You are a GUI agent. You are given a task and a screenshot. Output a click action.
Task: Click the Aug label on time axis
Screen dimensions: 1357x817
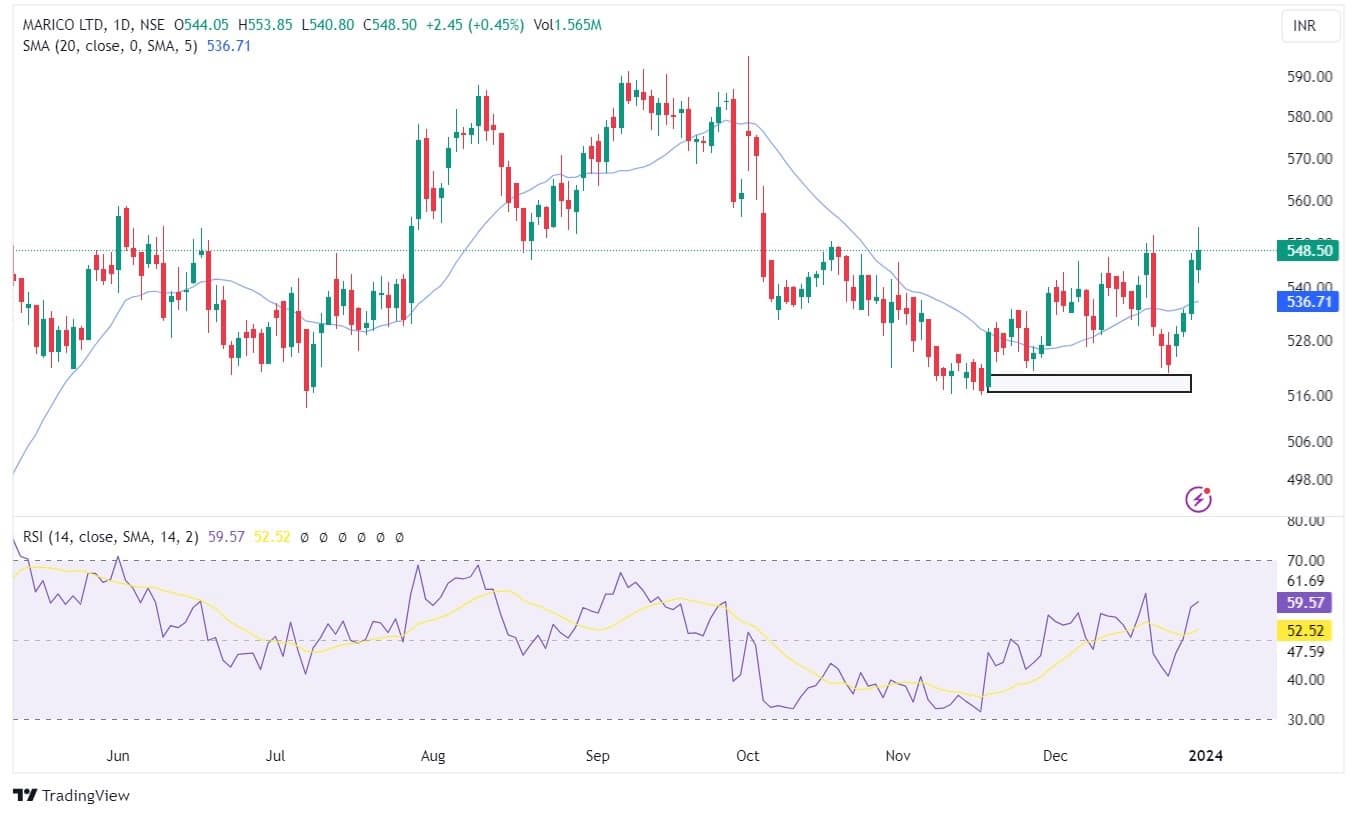click(x=433, y=756)
